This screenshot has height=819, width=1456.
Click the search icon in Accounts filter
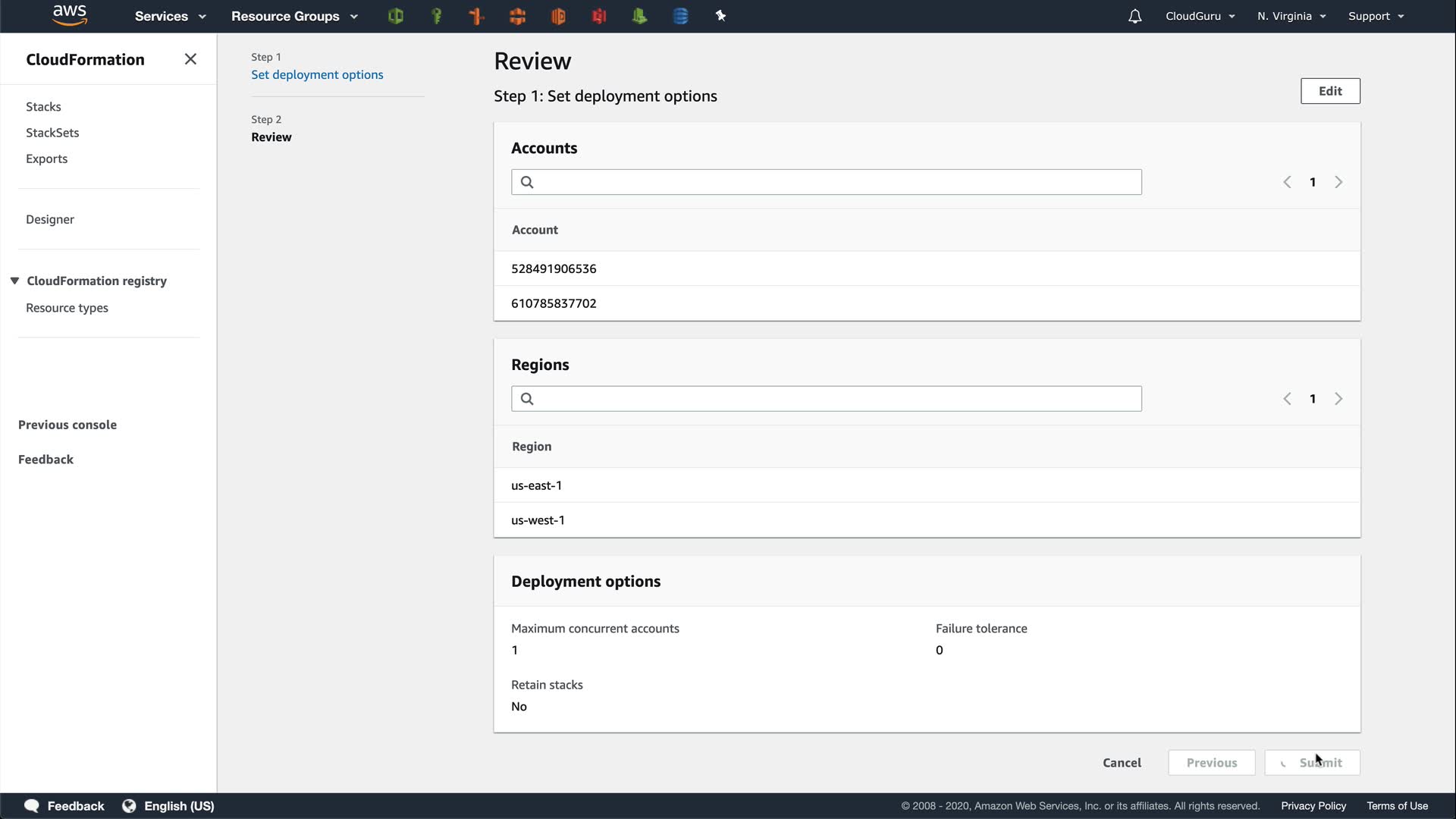(527, 182)
